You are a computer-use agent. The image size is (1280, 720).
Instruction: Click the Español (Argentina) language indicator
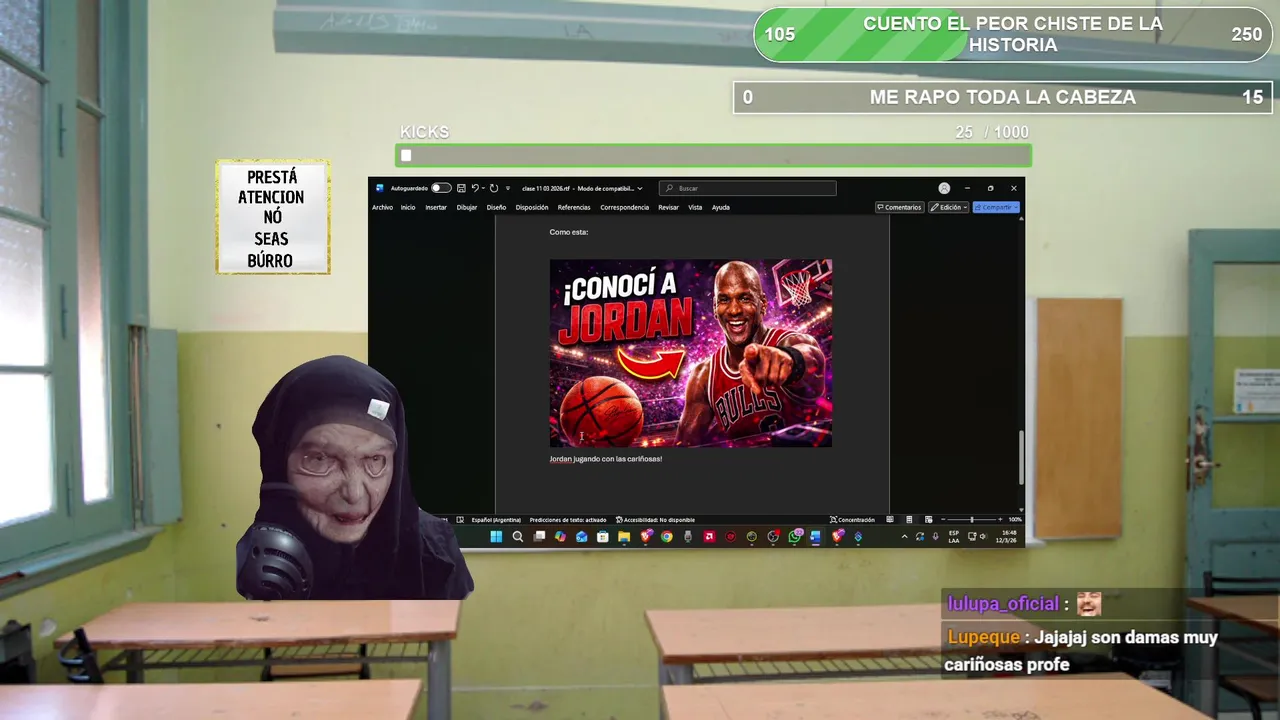(496, 520)
